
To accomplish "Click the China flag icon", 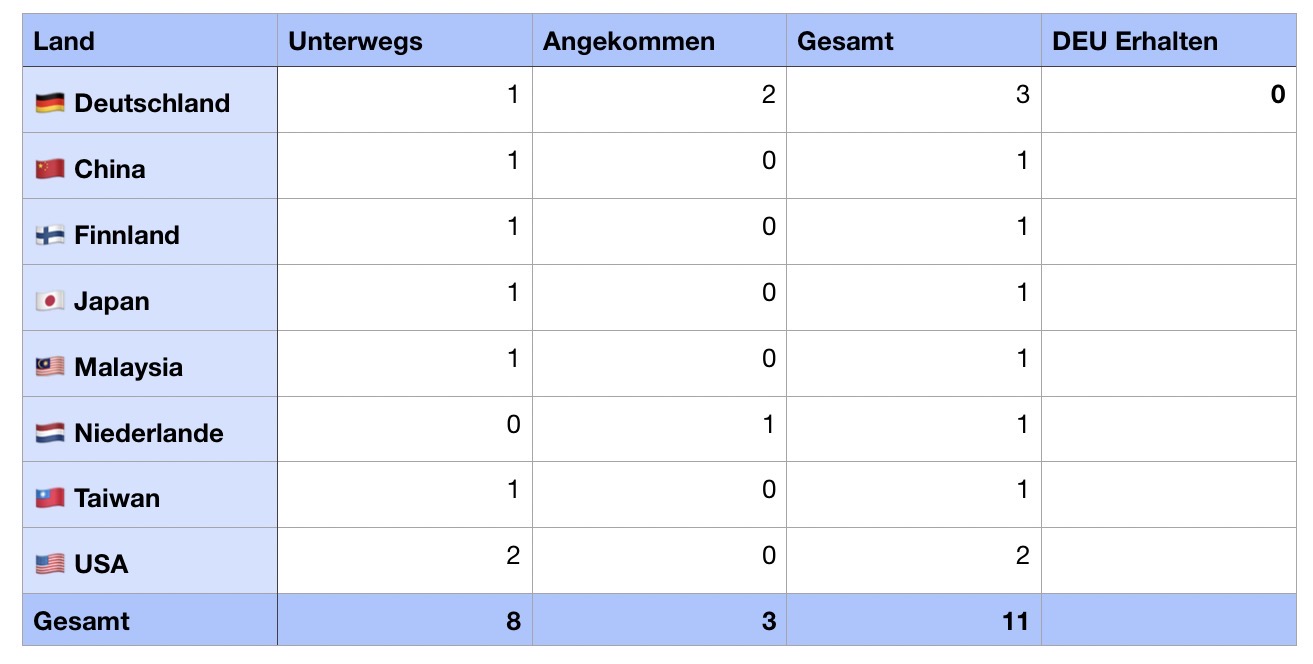I will coord(50,169).
